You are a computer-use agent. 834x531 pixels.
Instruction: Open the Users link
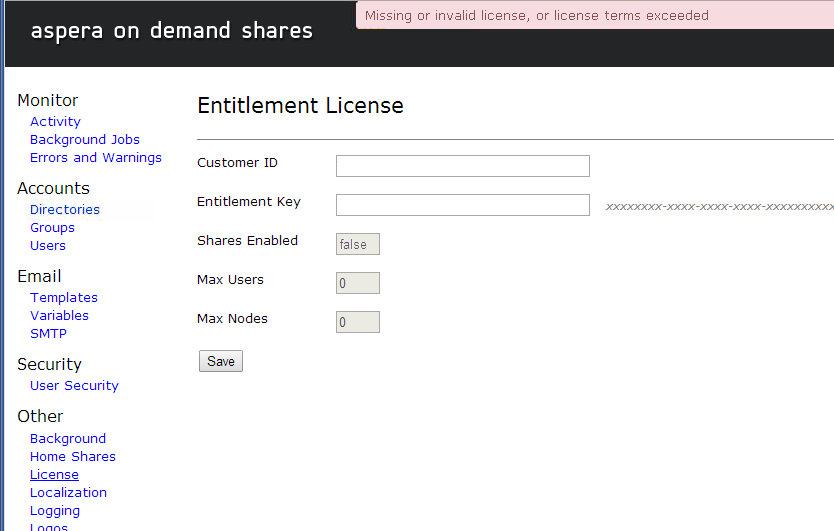[x=48, y=246]
